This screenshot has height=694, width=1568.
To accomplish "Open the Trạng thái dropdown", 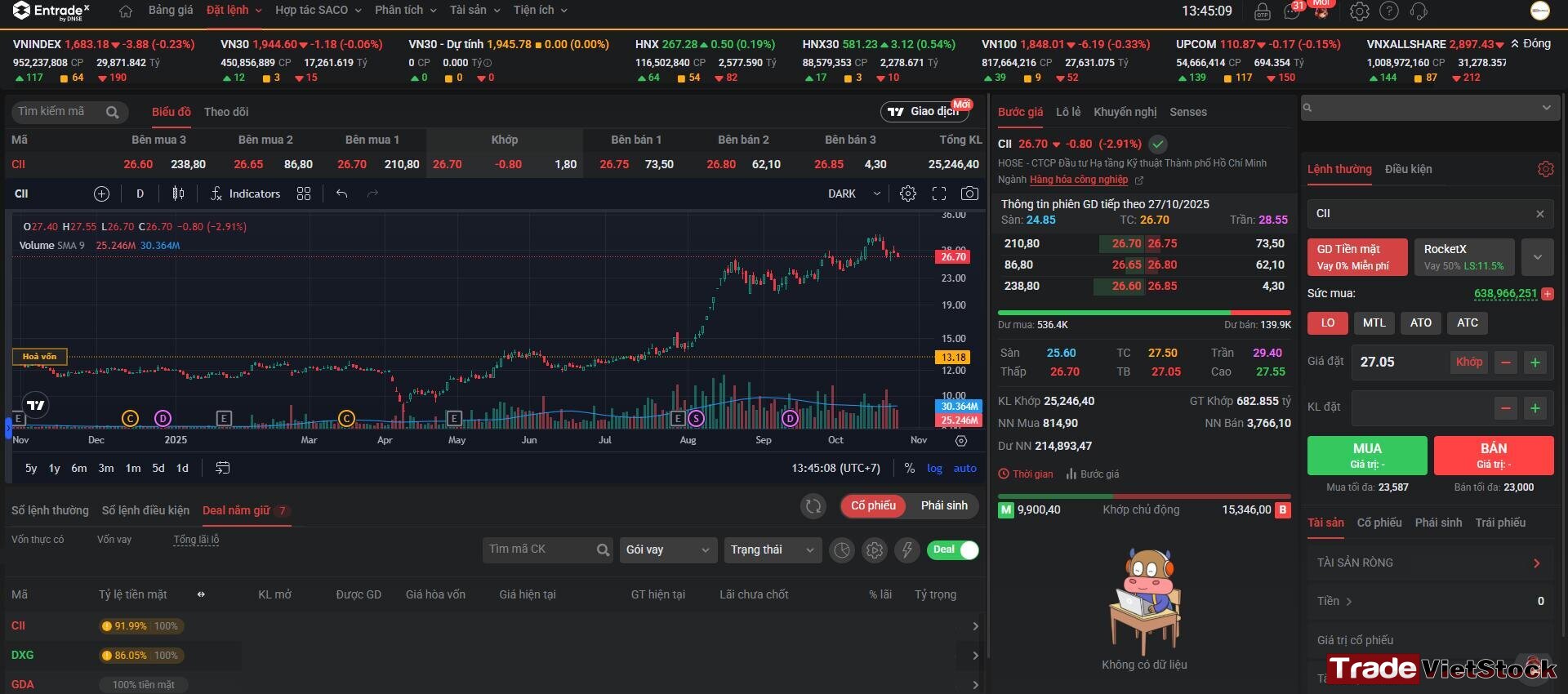I will (x=773, y=549).
